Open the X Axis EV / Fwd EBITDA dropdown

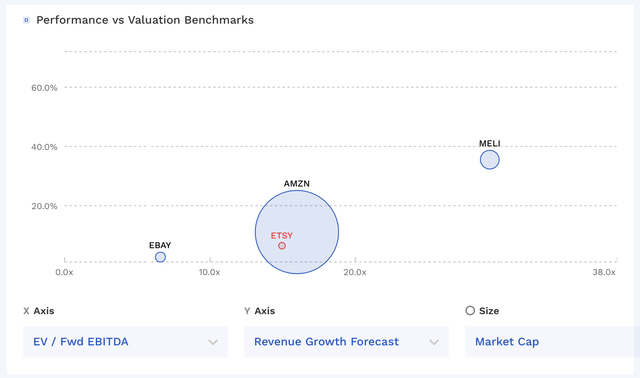point(125,342)
